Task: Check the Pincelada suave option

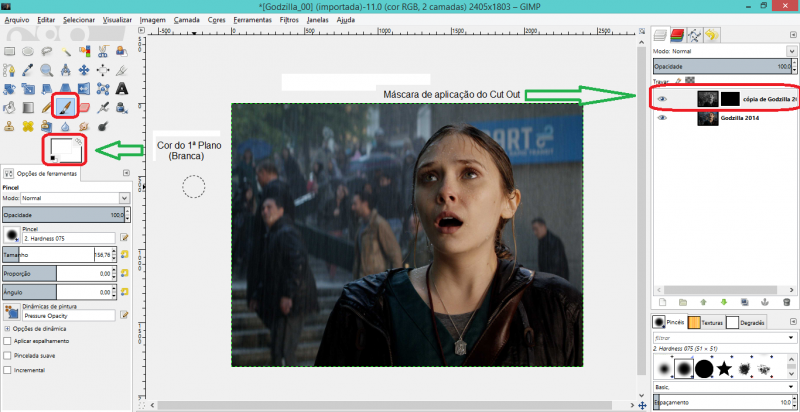Action: coord(8,355)
